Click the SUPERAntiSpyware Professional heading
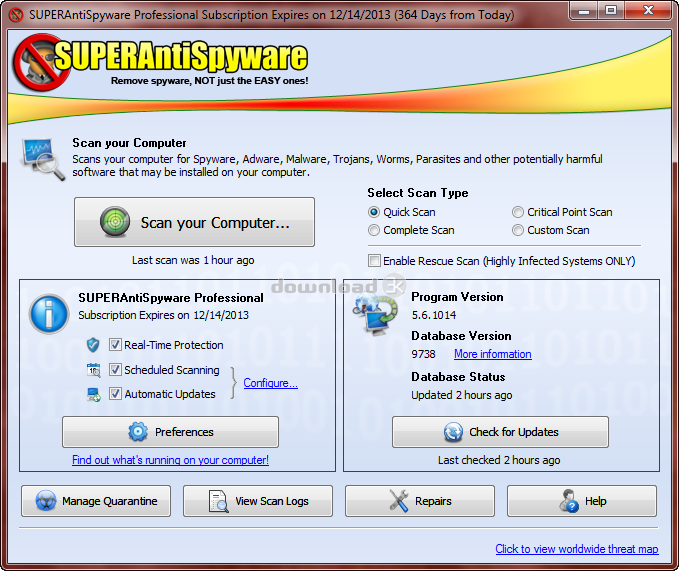 tap(171, 298)
